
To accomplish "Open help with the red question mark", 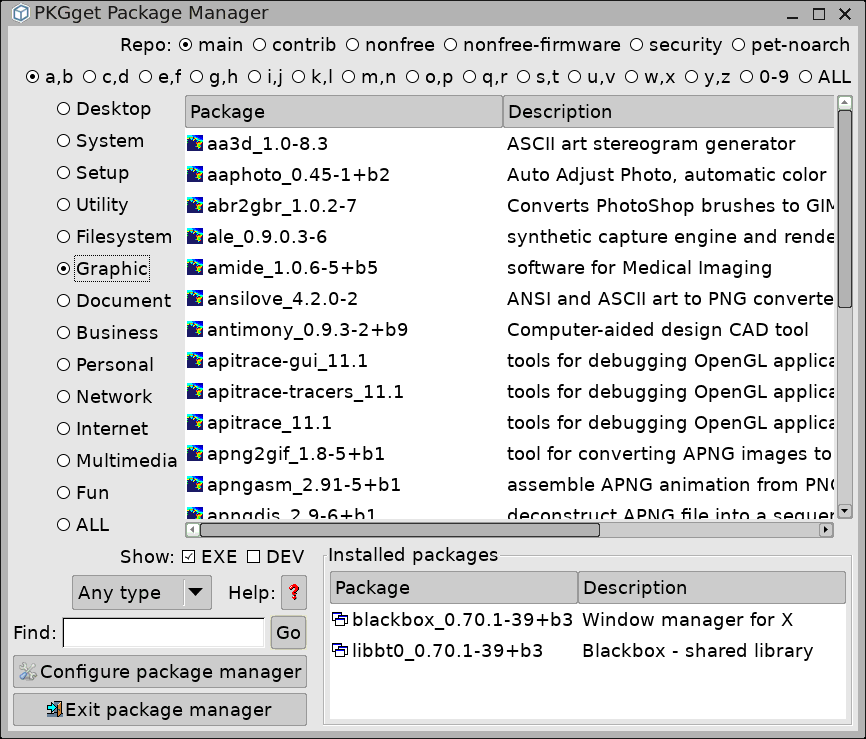I will pyautogui.click(x=294, y=592).
